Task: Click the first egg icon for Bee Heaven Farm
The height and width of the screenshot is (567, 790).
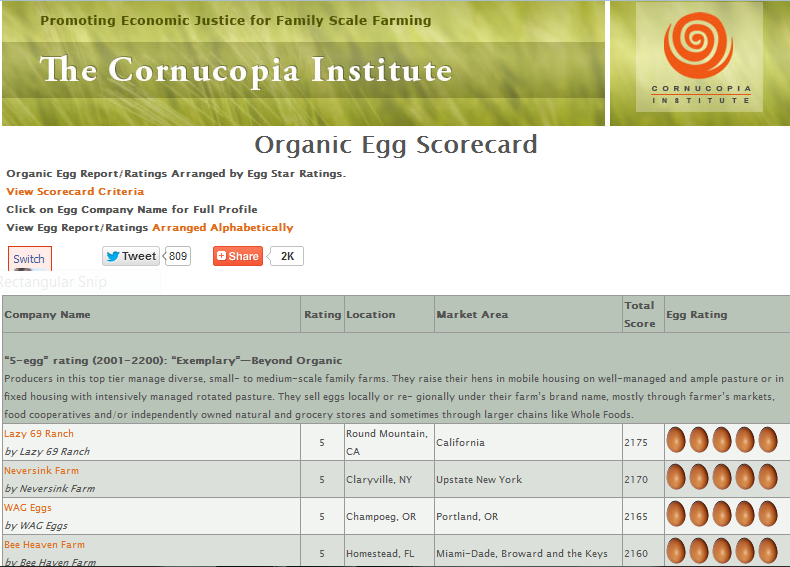Action: pyautogui.click(x=676, y=551)
